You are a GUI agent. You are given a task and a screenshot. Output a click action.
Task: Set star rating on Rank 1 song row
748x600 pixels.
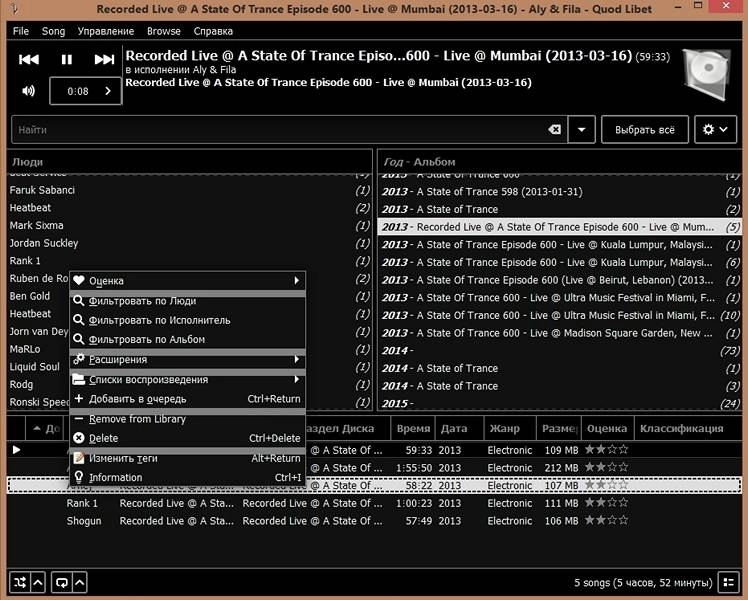coord(606,502)
